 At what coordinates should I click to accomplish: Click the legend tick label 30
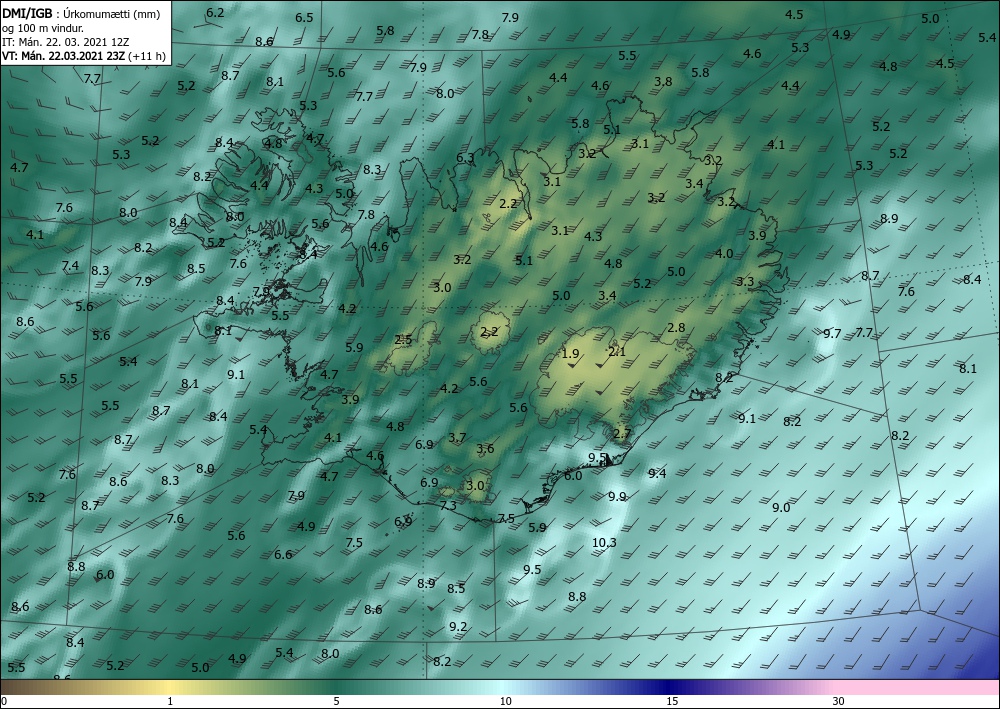839,701
